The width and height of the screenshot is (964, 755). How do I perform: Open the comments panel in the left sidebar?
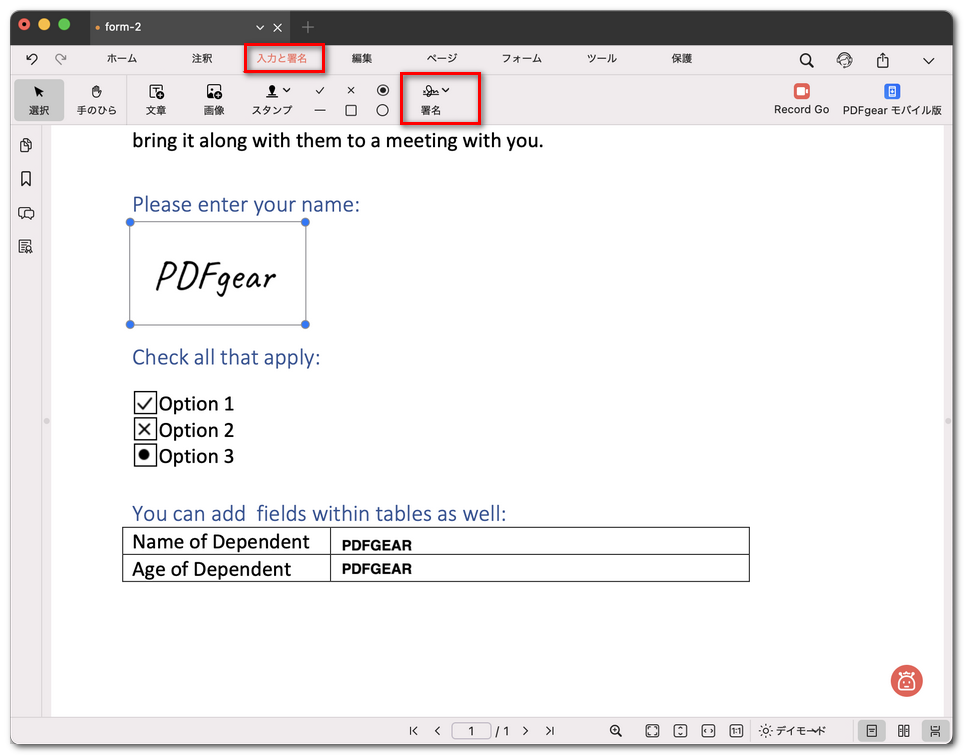(26, 213)
